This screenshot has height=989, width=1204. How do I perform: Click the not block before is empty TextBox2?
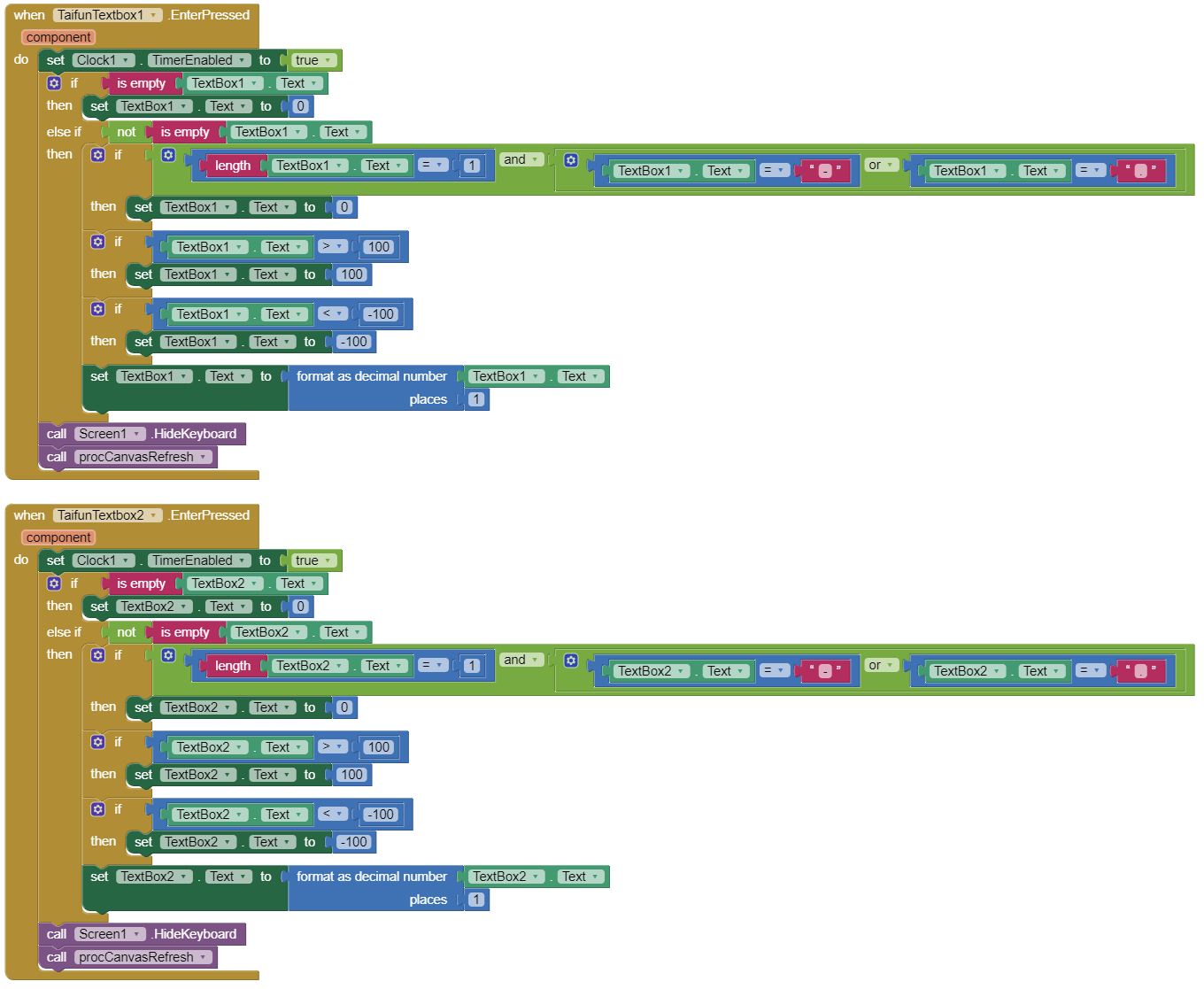click(x=127, y=632)
